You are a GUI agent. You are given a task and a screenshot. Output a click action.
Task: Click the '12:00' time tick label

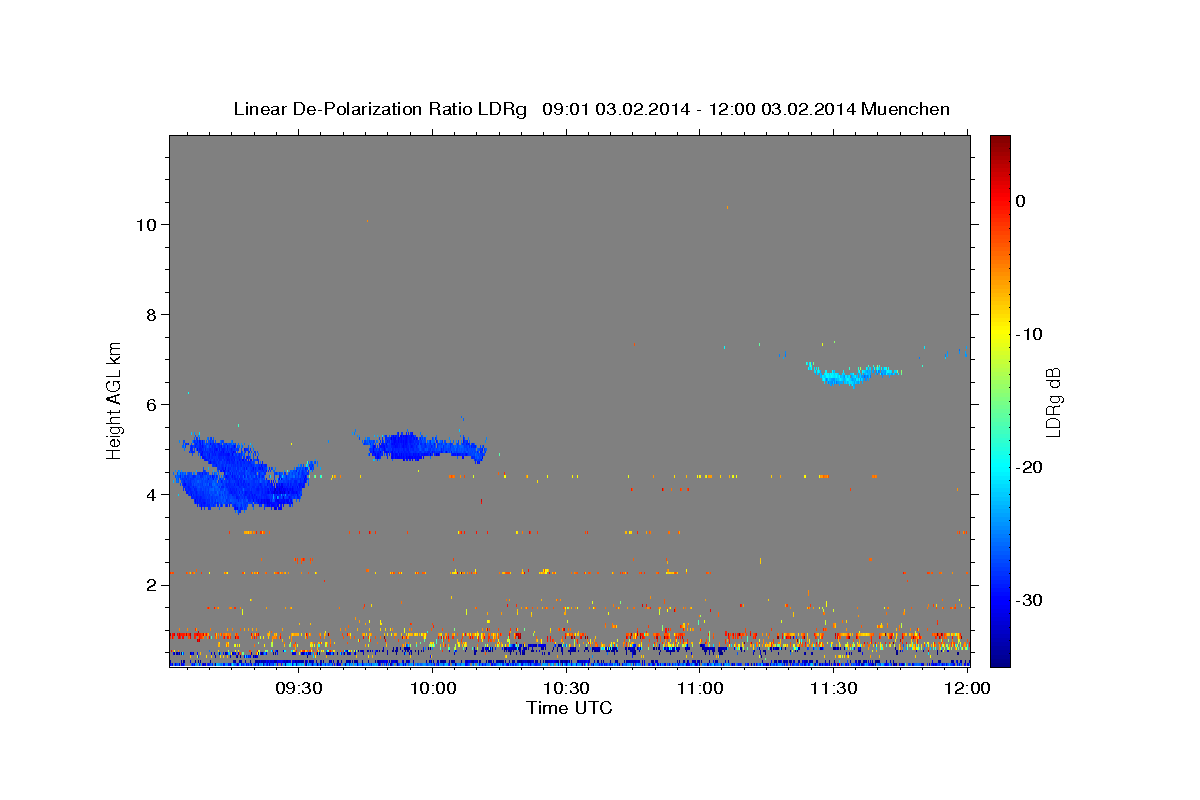coord(967,689)
